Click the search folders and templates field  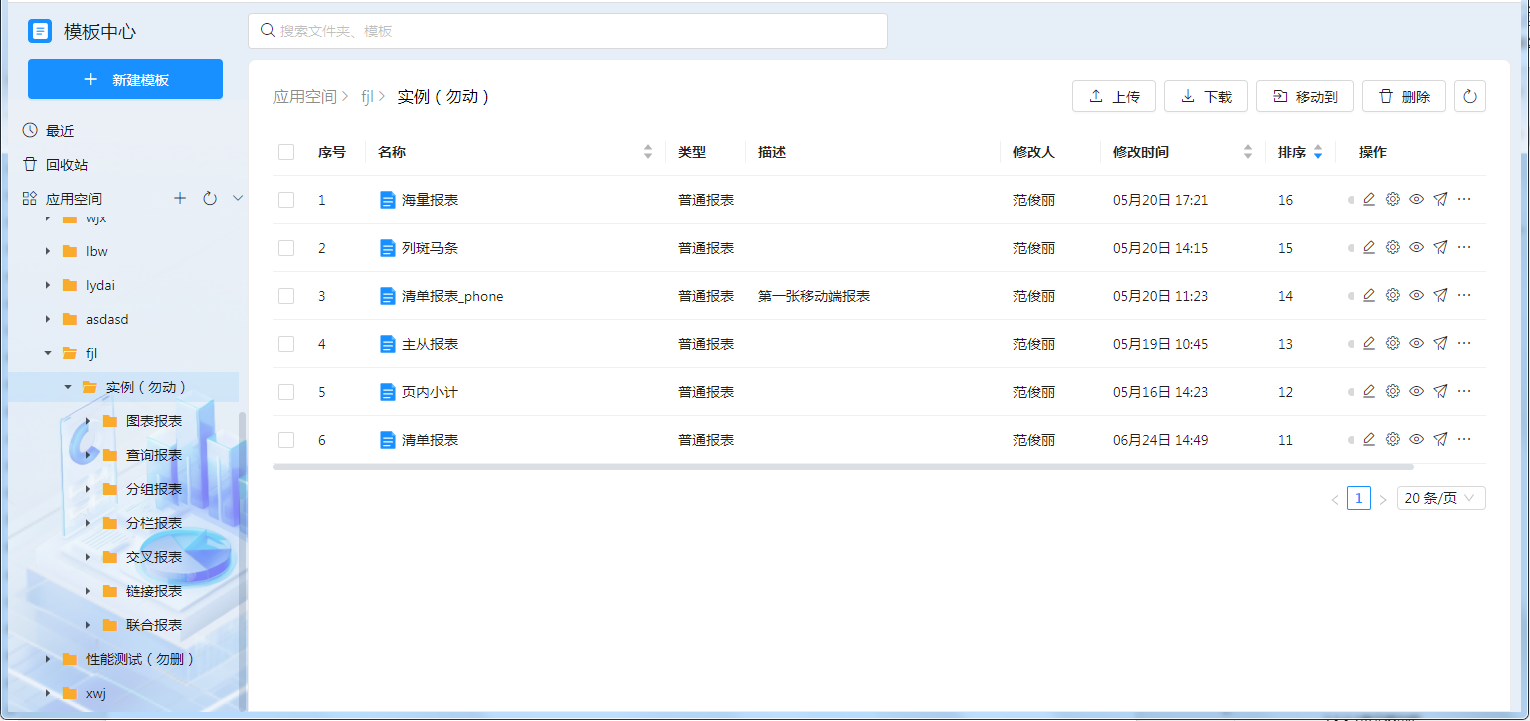tap(567, 31)
